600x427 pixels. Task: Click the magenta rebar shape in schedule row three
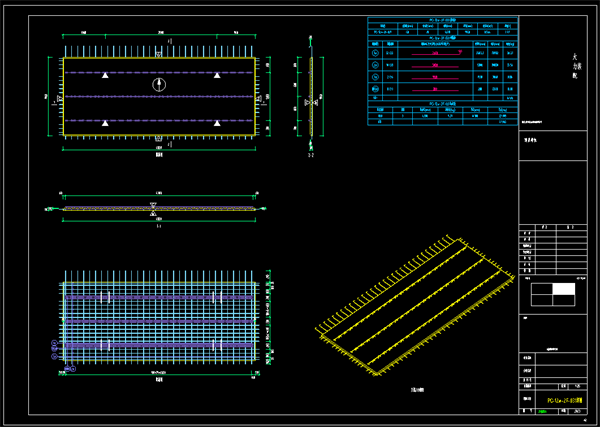pos(435,78)
